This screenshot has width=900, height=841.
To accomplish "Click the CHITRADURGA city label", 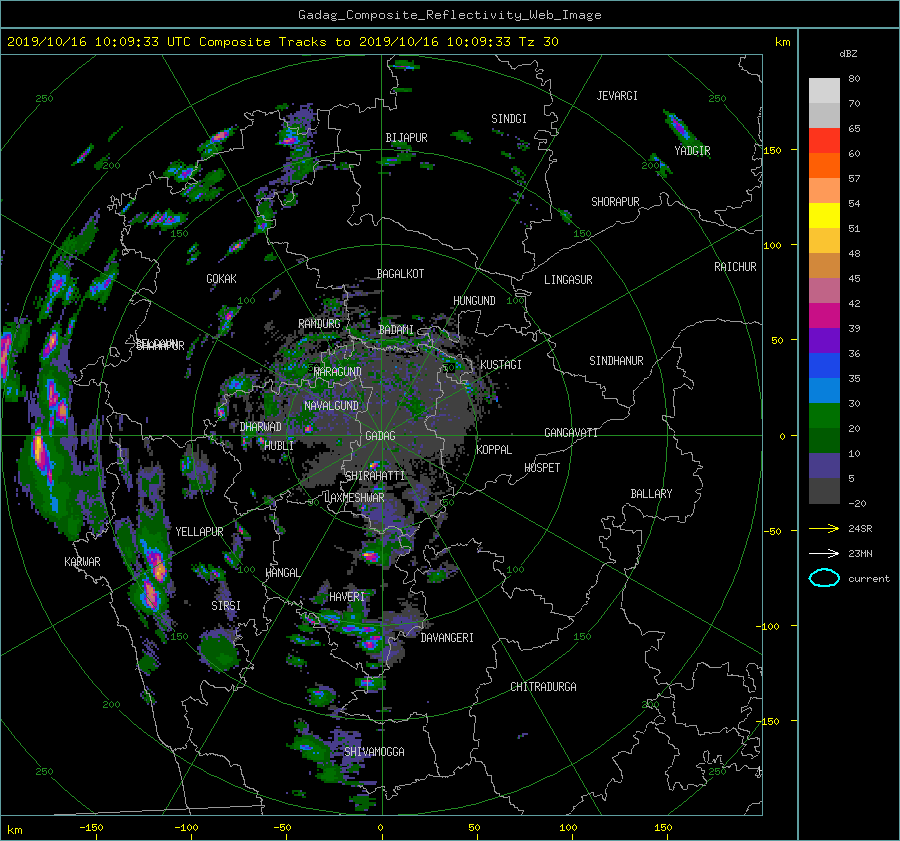I will (543, 687).
